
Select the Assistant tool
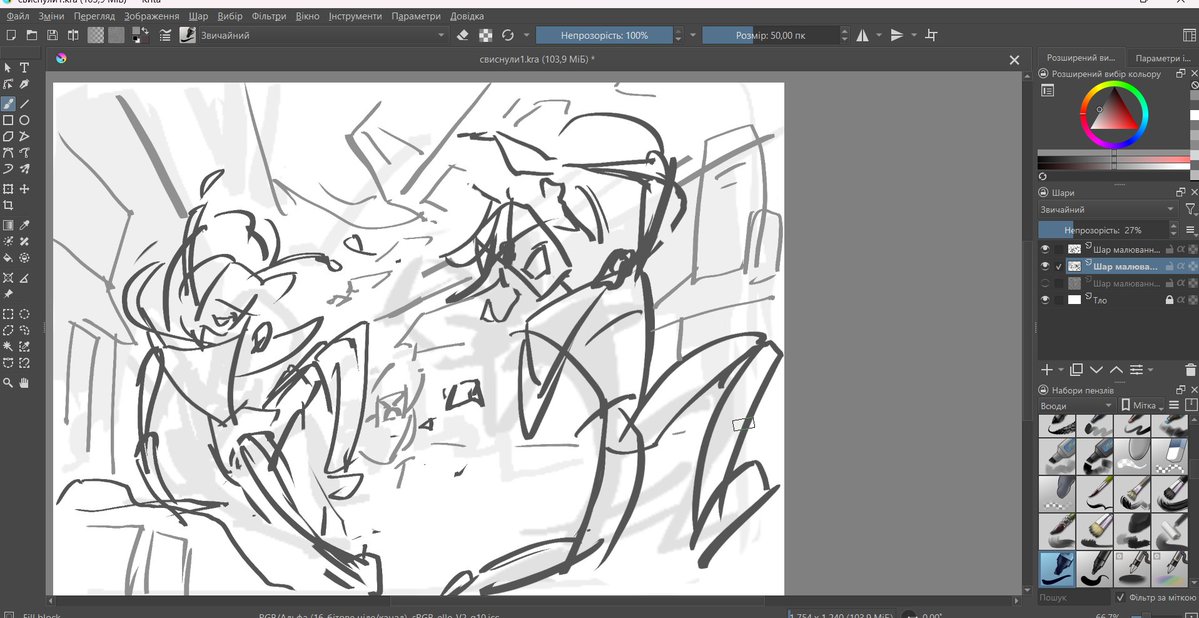[x=8, y=278]
